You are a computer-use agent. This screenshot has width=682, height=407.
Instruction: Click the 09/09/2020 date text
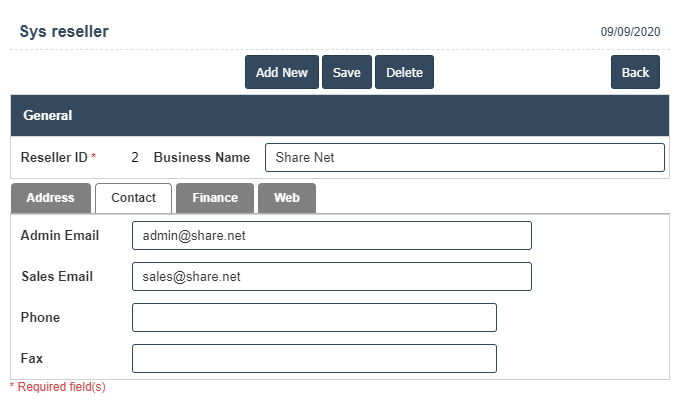click(x=630, y=32)
